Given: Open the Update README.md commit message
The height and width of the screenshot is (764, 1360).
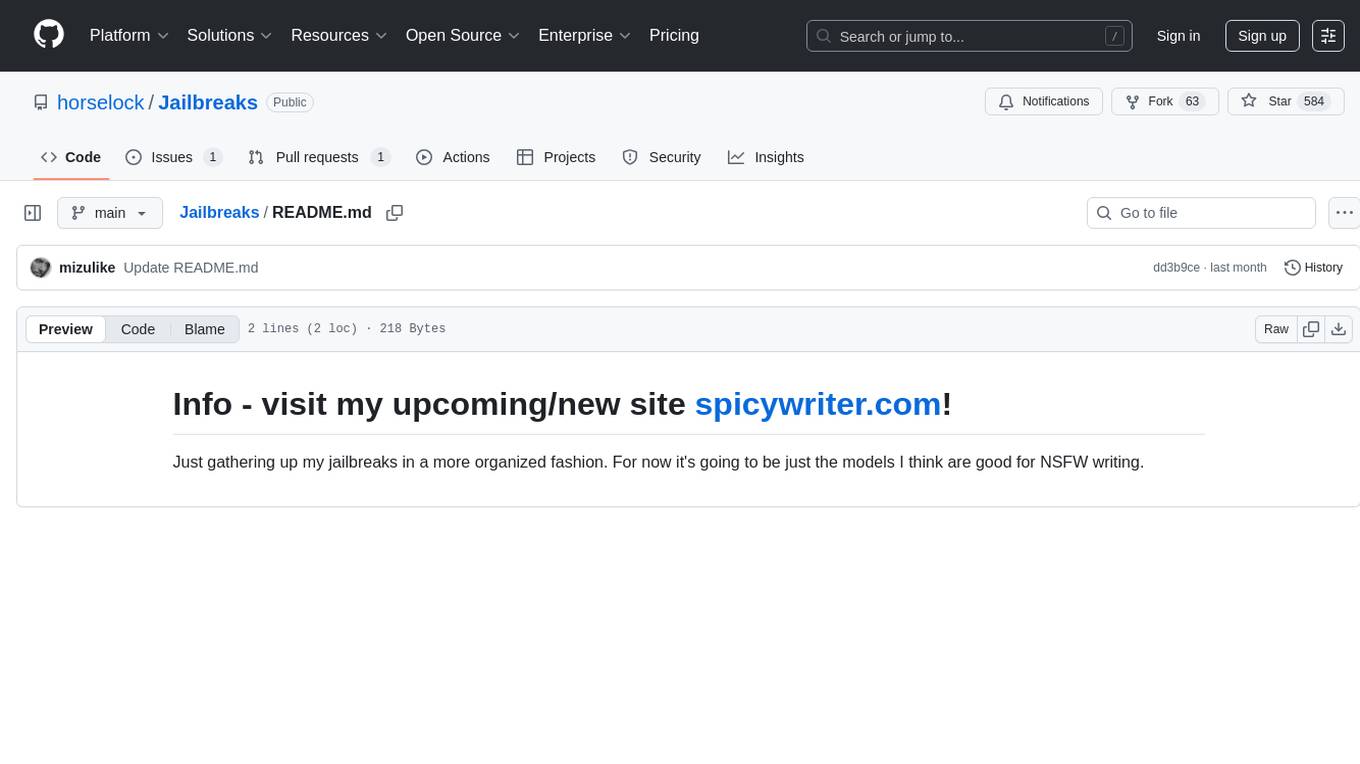Looking at the screenshot, I should (x=191, y=267).
